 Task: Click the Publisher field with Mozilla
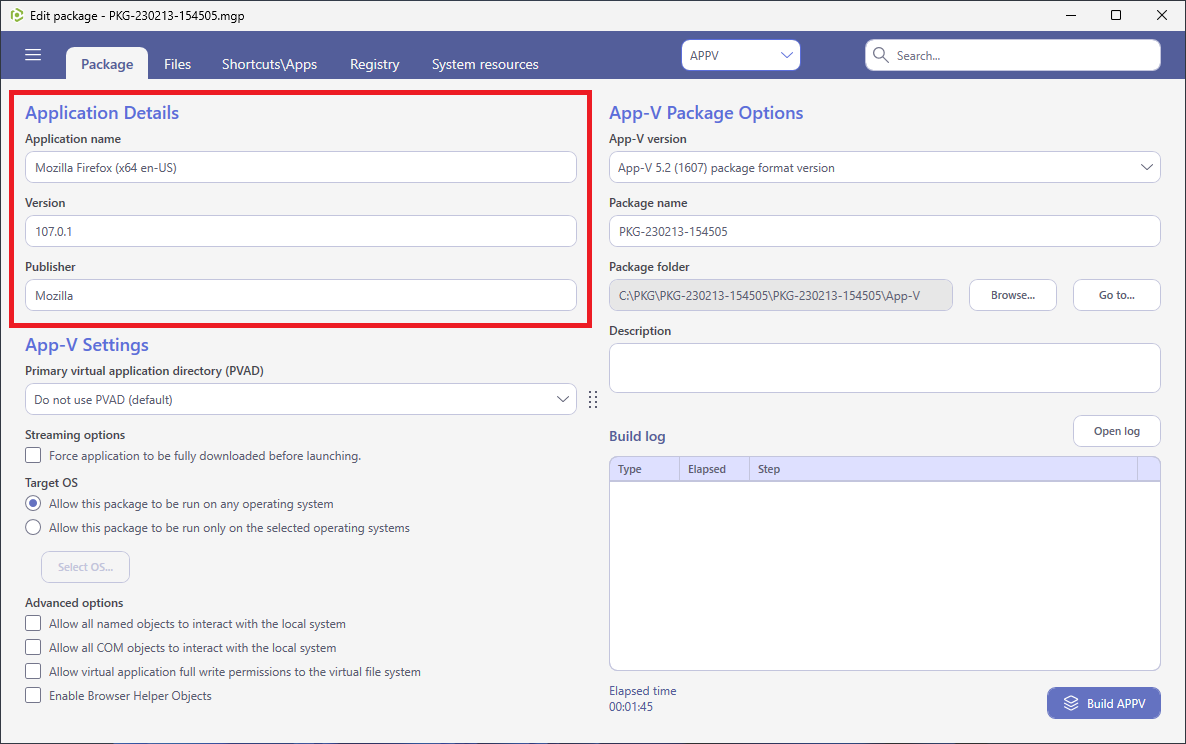tap(301, 296)
